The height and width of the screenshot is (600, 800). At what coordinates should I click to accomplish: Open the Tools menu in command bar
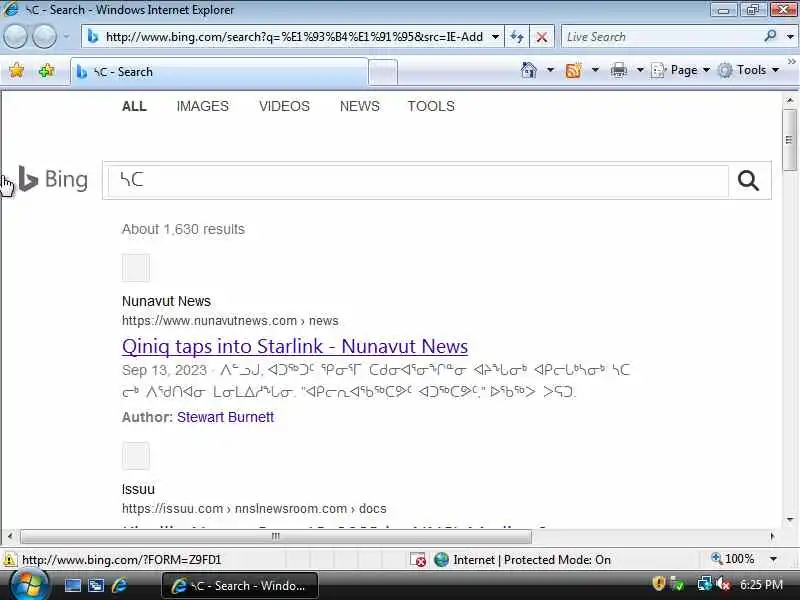(748, 70)
